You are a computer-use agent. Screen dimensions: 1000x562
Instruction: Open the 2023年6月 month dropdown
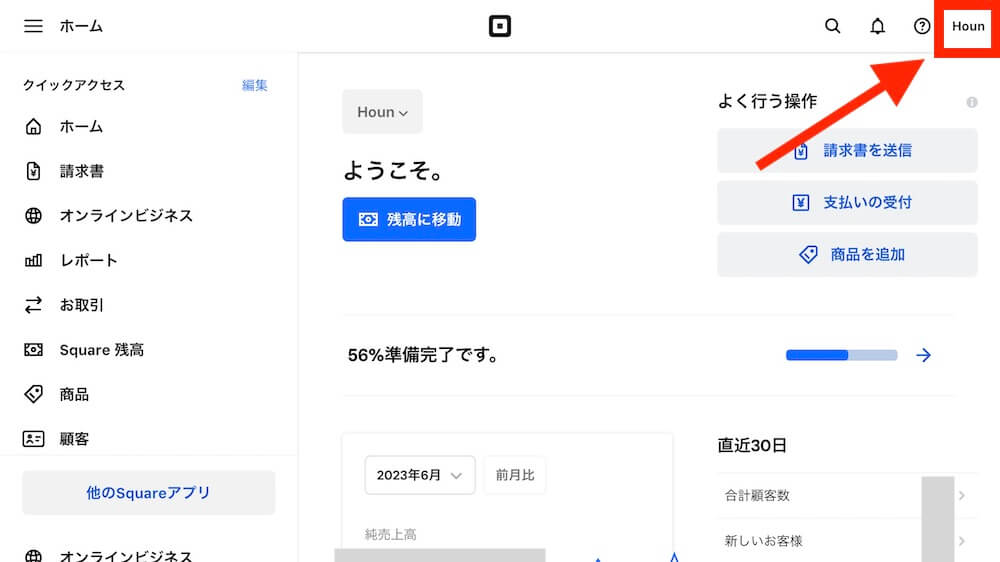tap(420, 475)
